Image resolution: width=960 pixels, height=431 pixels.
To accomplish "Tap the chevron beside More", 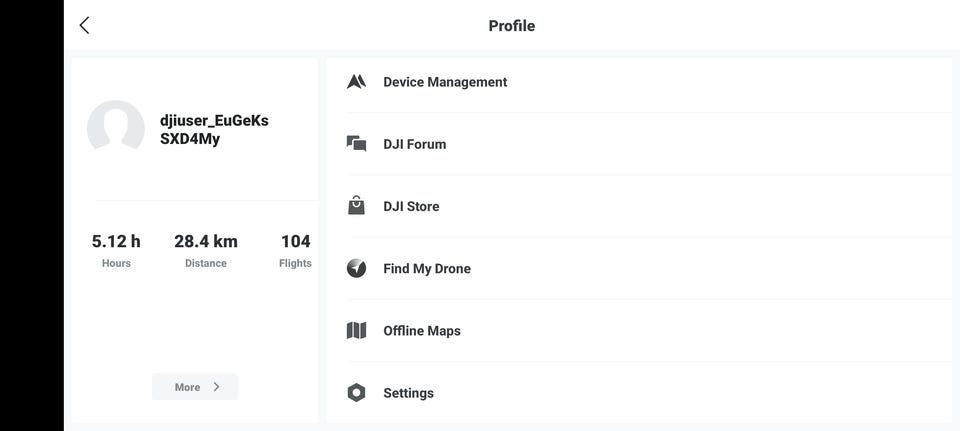I will point(217,387).
